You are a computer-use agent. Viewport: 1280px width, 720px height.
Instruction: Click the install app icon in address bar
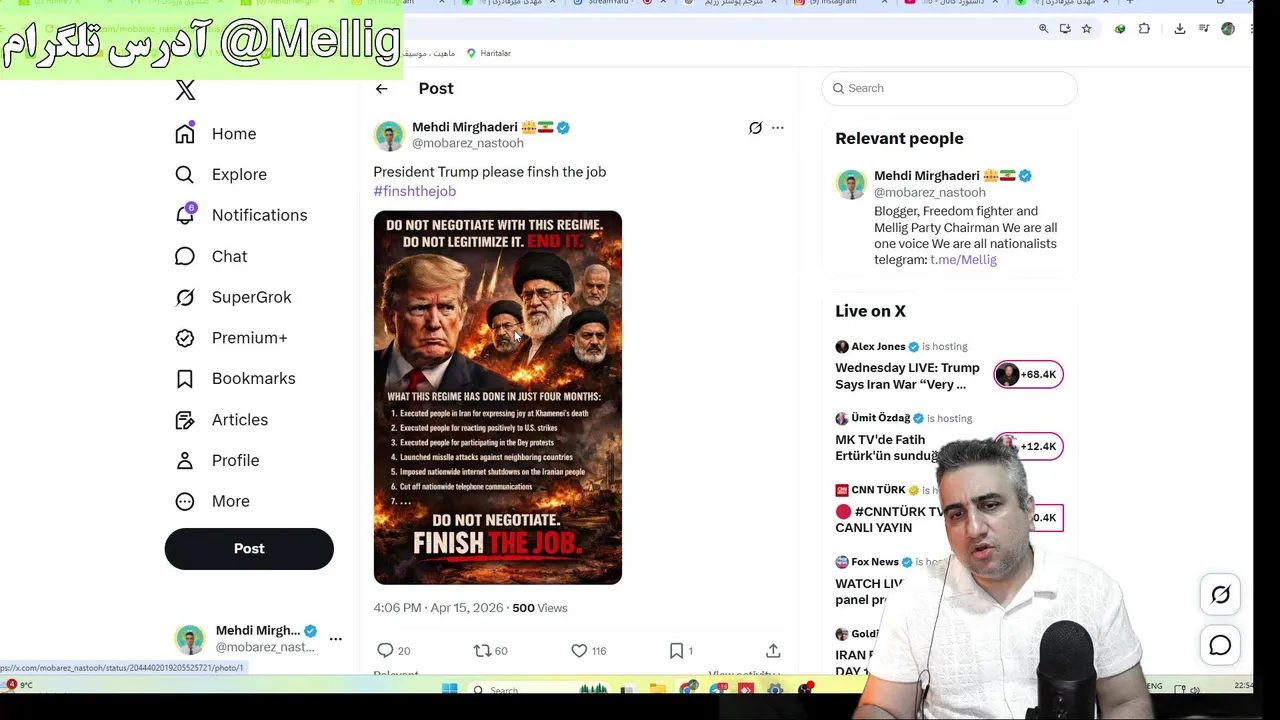pyautogui.click(x=1065, y=29)
